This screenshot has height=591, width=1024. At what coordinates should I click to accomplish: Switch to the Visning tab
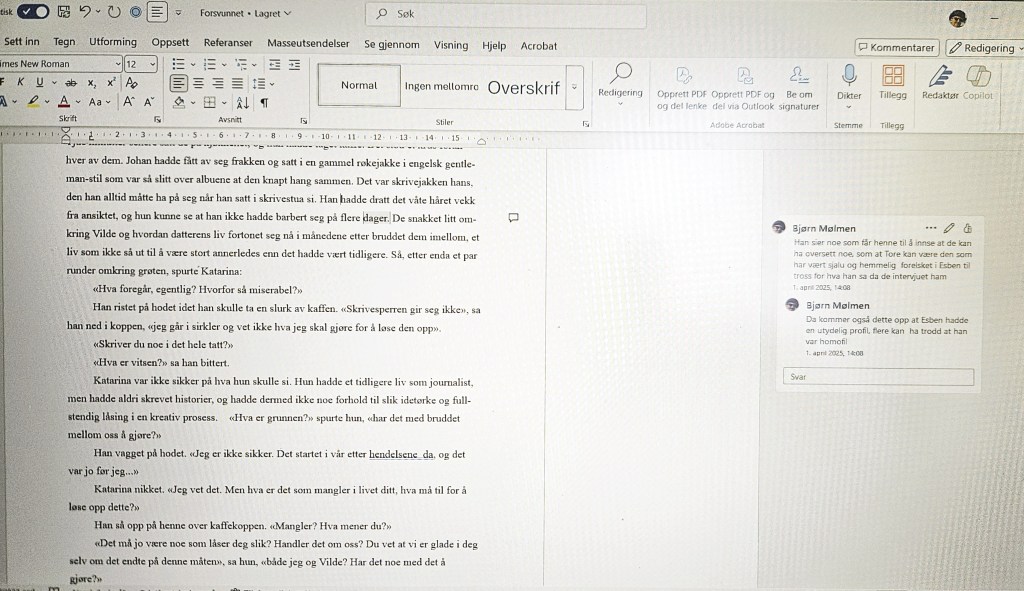click(x=451, y=44)
